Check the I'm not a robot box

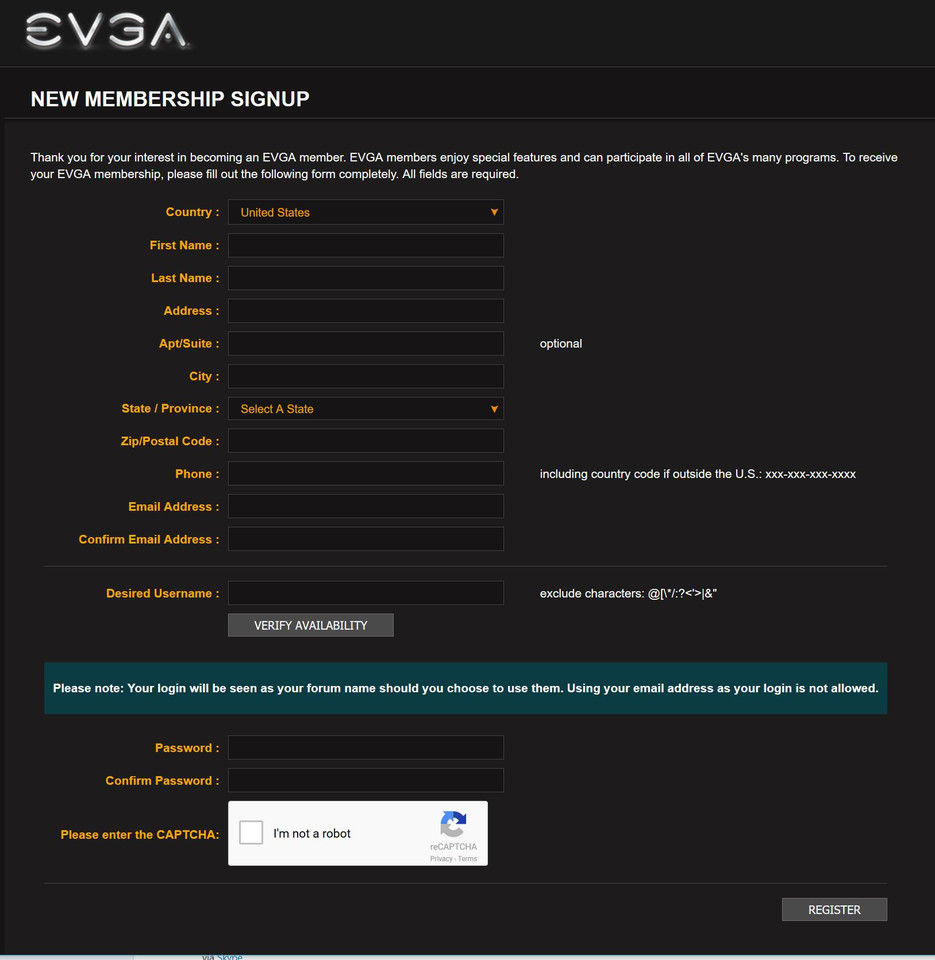pos(252,833)
